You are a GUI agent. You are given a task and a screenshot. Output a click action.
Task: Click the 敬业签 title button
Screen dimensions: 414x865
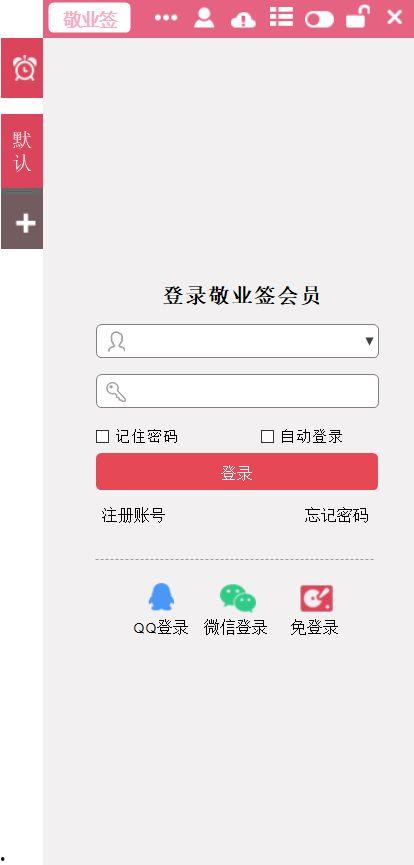[x=89, y=18]
